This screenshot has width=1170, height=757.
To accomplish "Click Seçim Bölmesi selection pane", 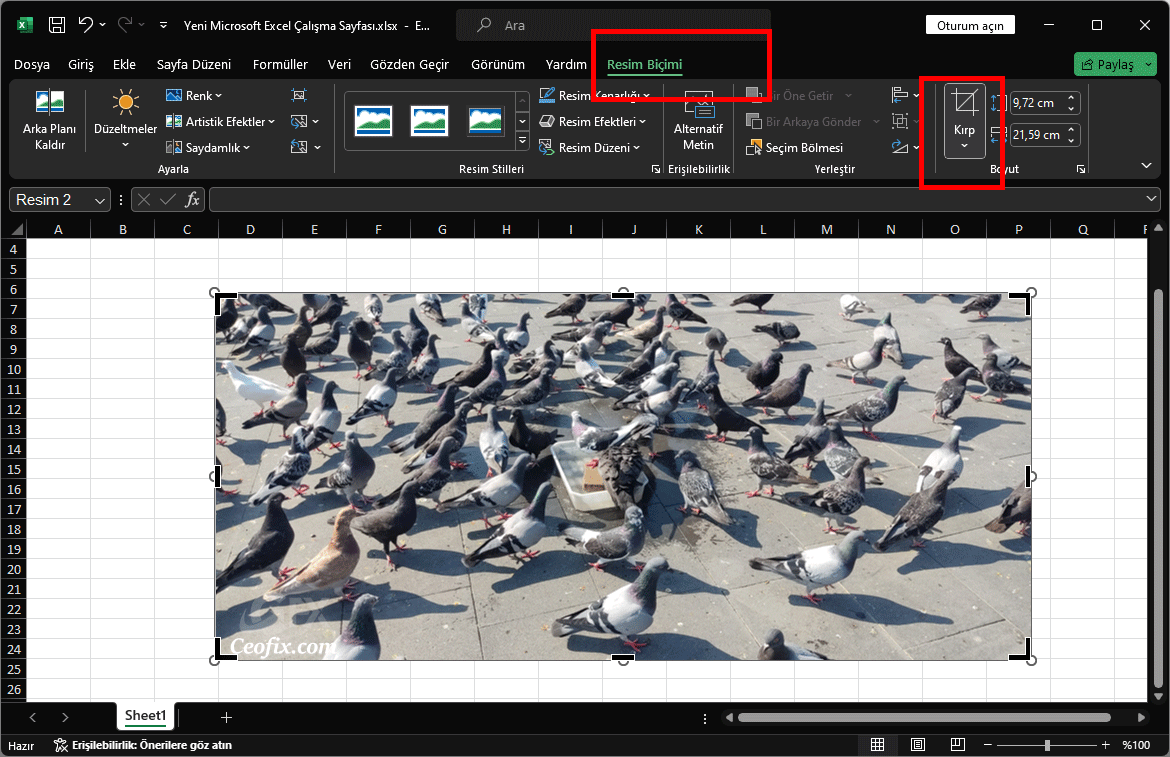I will [795, 148].
